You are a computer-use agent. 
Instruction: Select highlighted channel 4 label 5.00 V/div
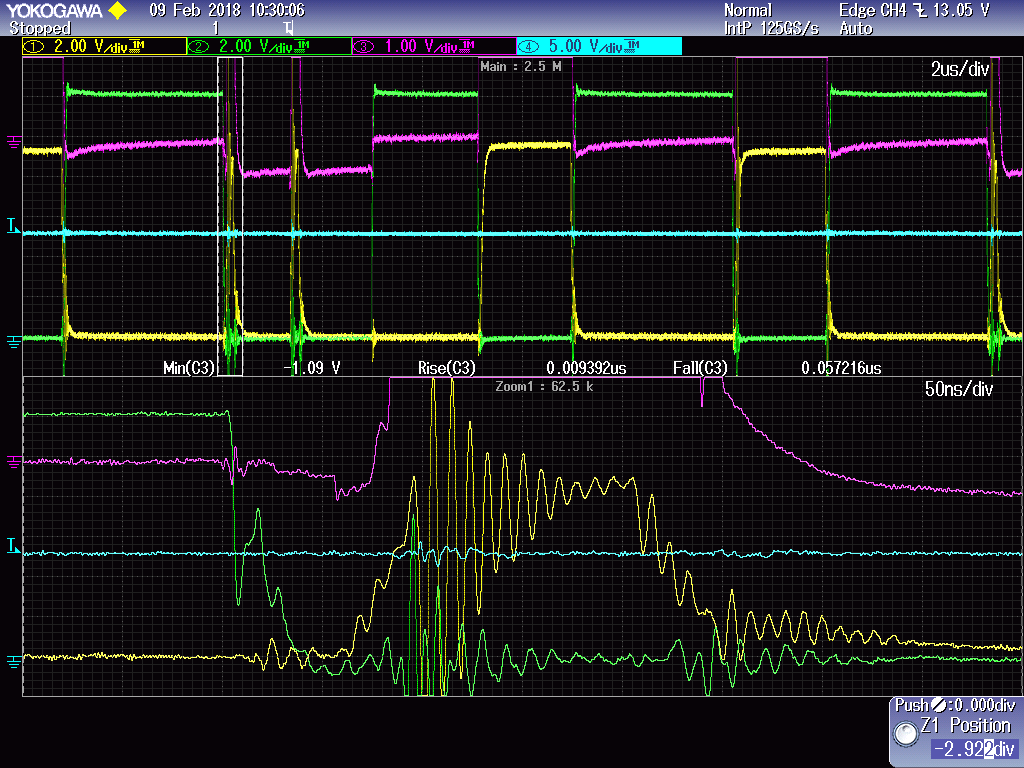600,46
